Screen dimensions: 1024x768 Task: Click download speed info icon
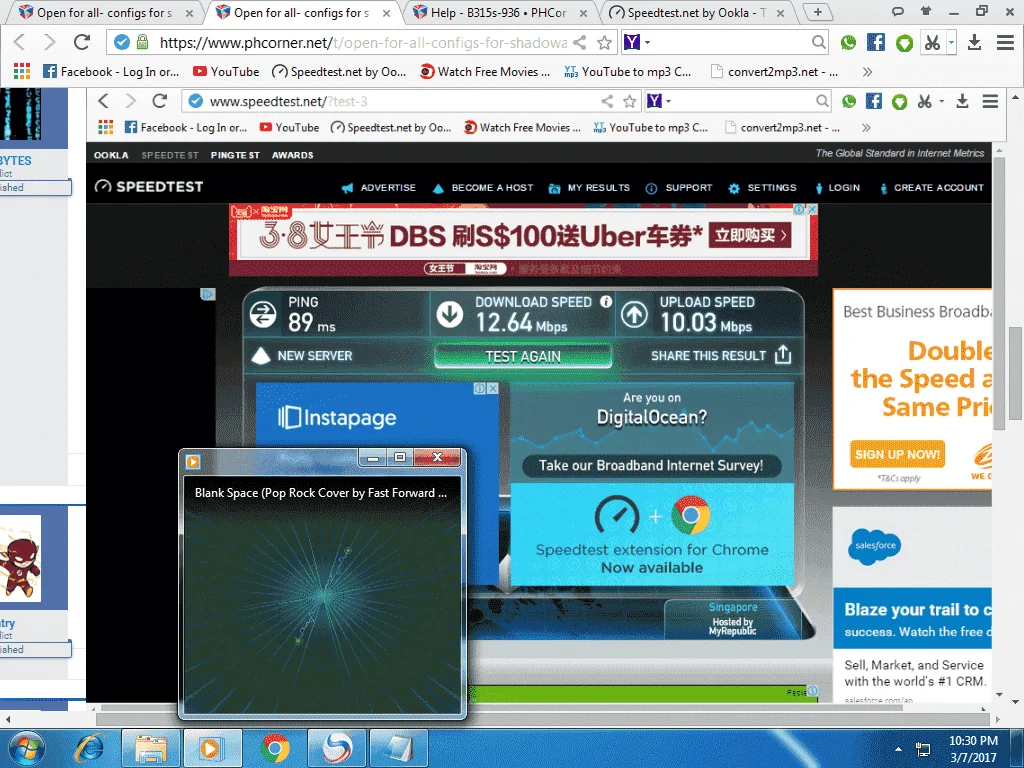pyautogui.click(x=606, y=302)
